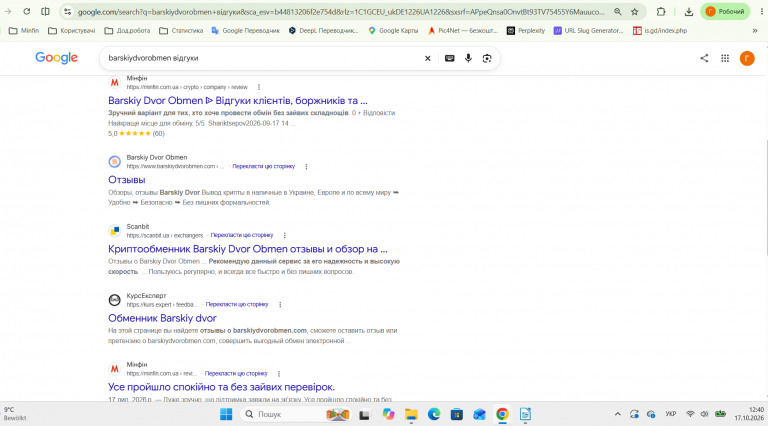Viewport: 768px width, 426px height.
Task: Share results with the share icon
Action: point(704,58)
